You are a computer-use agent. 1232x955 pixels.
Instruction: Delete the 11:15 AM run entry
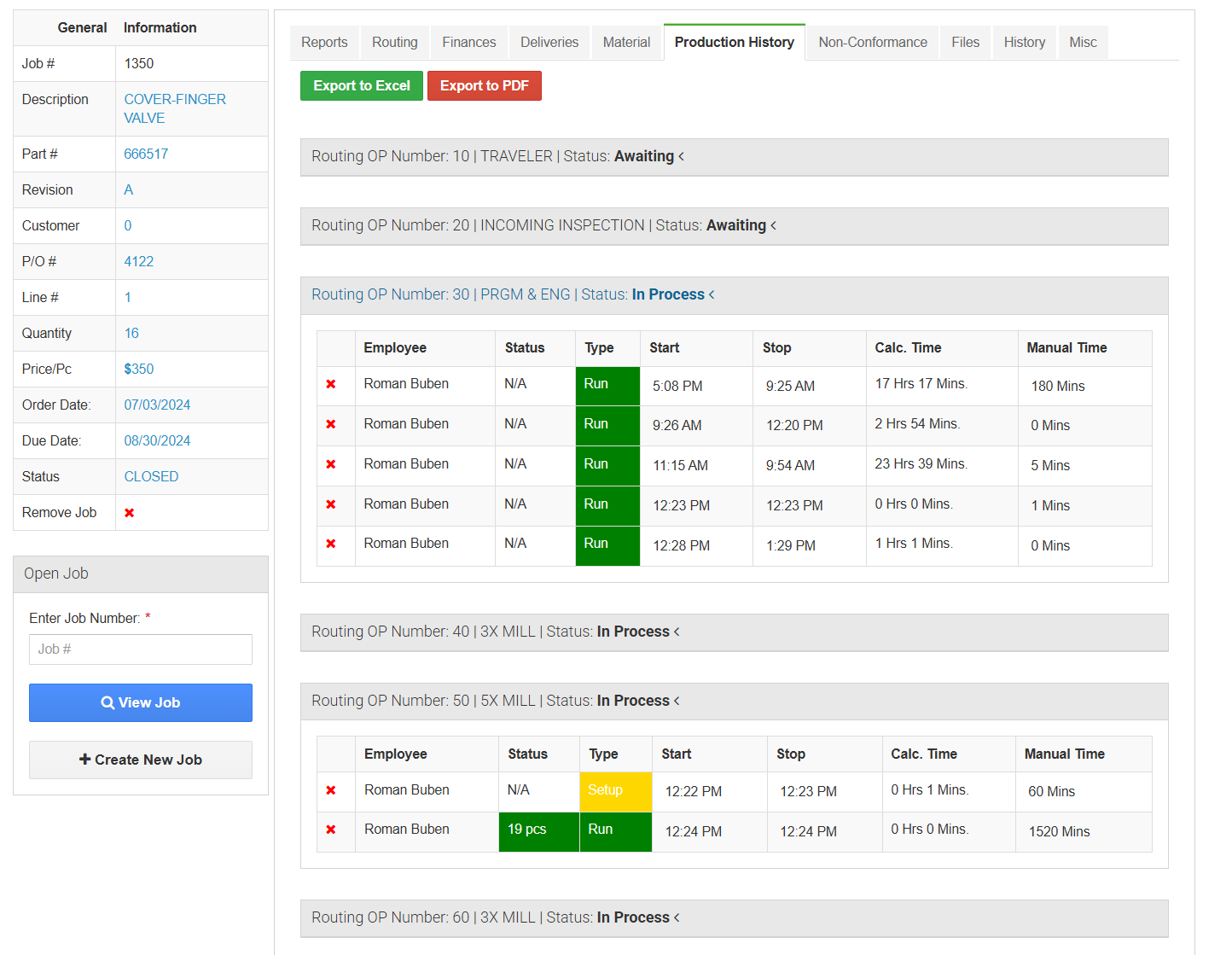[x=331, y=464]
